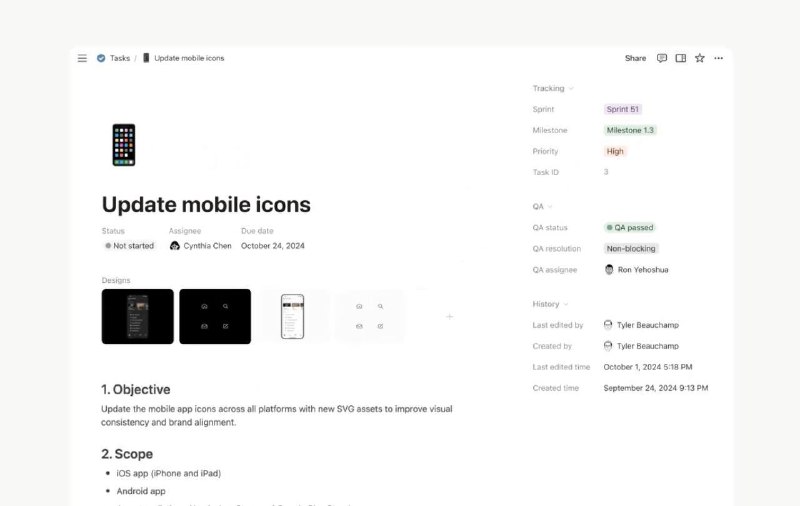Edit the due date October 24, 2024

tap(272, 246)
